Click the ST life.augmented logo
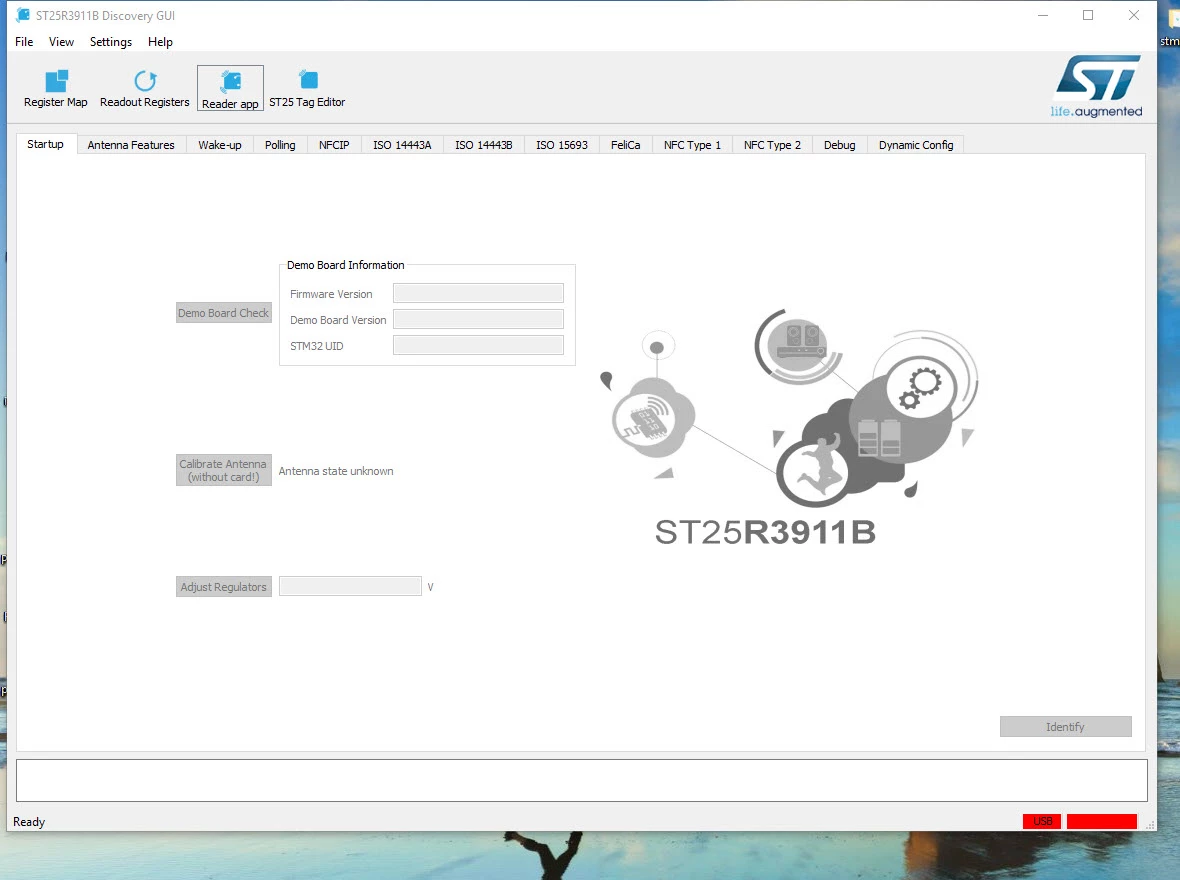 (1097, 87)
